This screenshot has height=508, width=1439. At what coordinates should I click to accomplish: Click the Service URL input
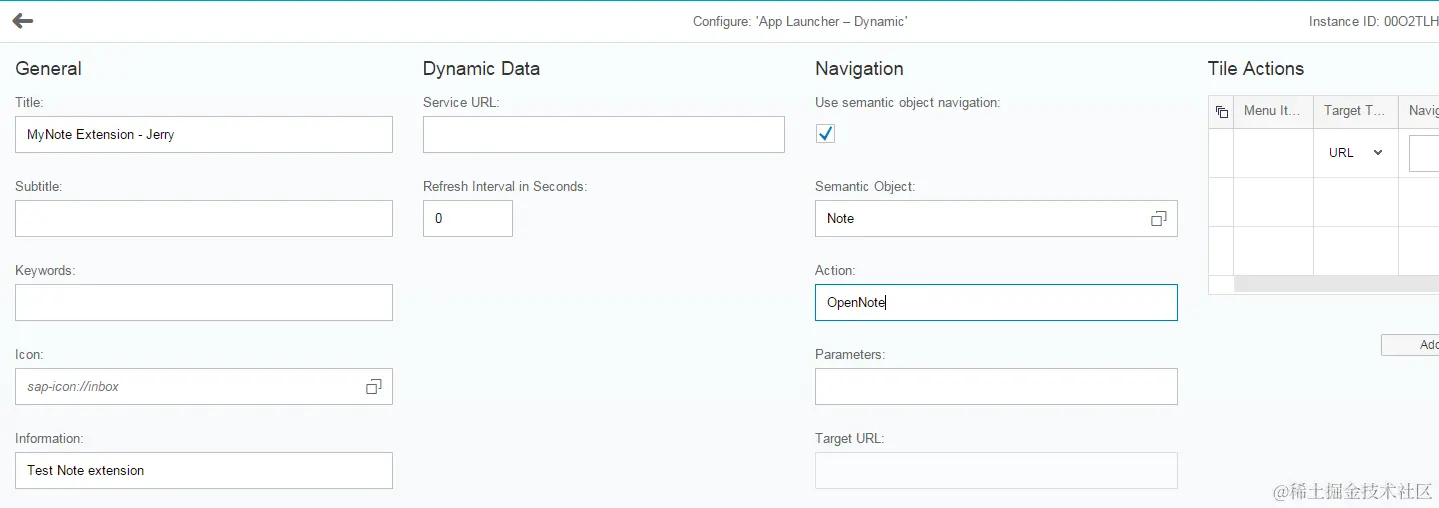tap(604, 135)
